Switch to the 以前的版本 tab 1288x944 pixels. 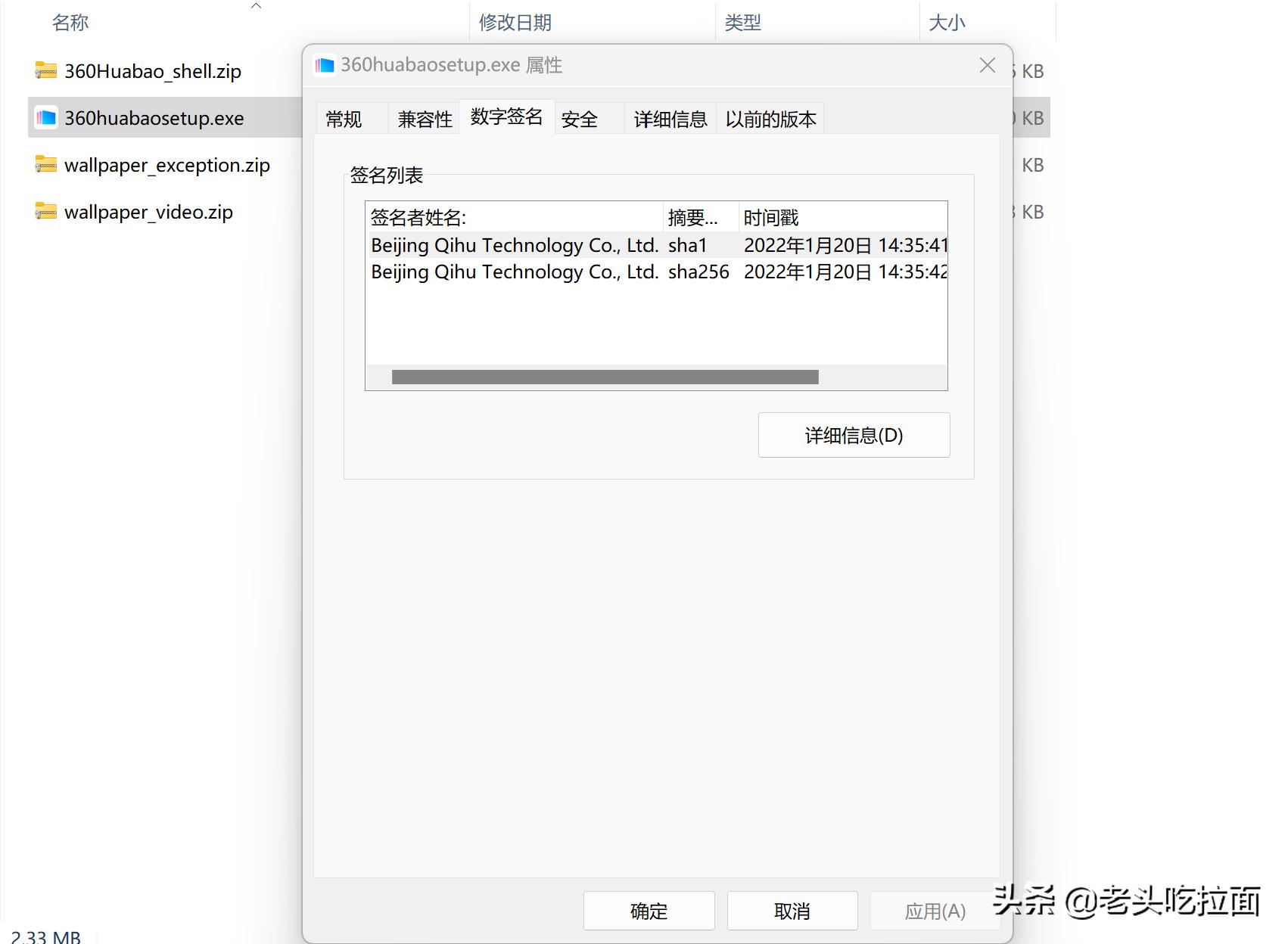click(x=770, y=119)
